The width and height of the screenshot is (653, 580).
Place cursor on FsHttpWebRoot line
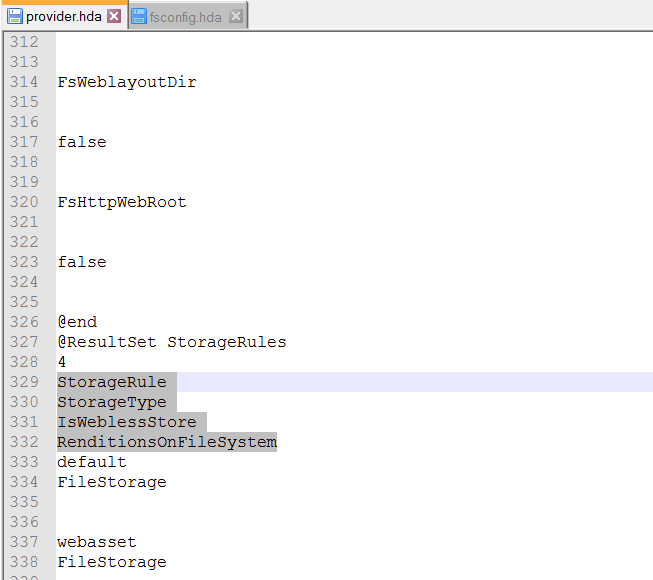click(x=121, y=202)
